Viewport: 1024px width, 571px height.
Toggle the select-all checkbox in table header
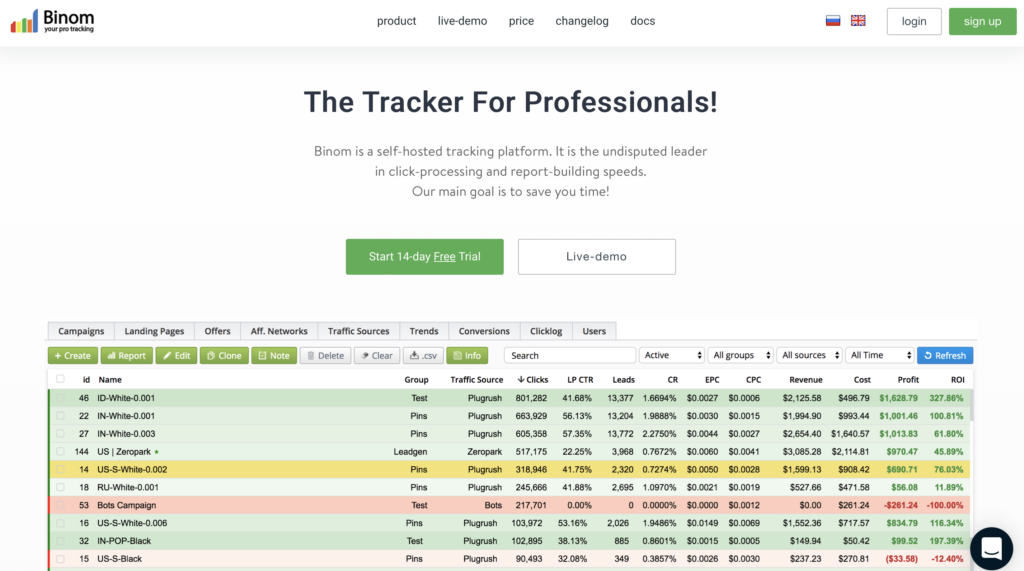[x=60, y=379]
